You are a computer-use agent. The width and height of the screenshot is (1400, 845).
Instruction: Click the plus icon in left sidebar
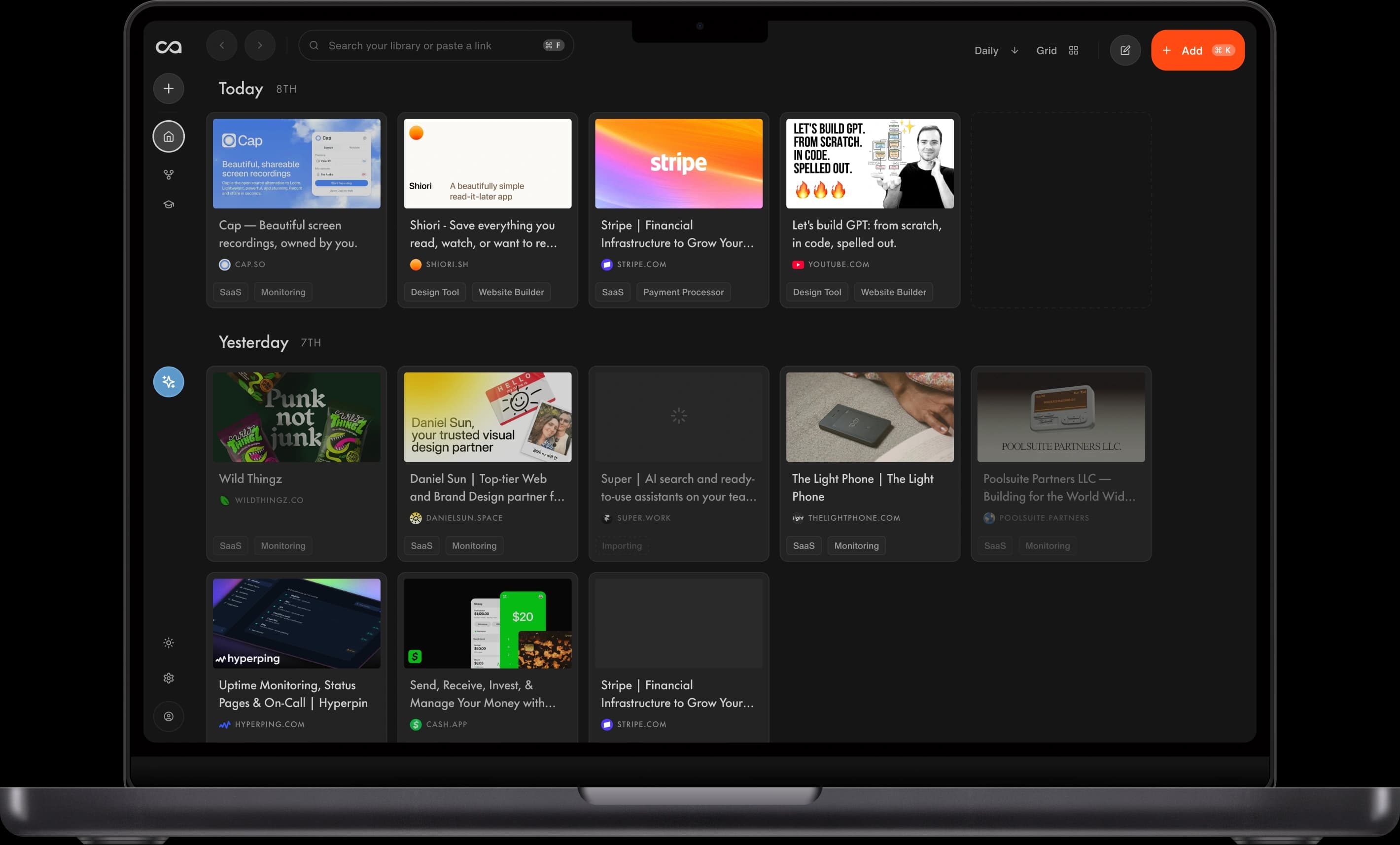169,89
